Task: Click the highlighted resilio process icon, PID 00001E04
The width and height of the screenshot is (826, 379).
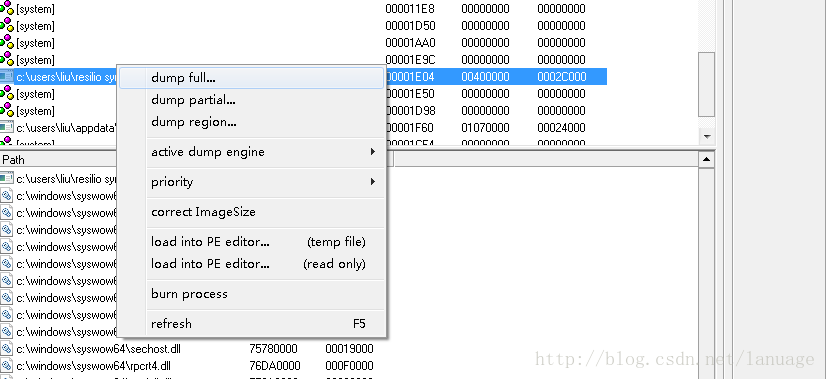Action: pyautogui.click(x=6, y=76)
